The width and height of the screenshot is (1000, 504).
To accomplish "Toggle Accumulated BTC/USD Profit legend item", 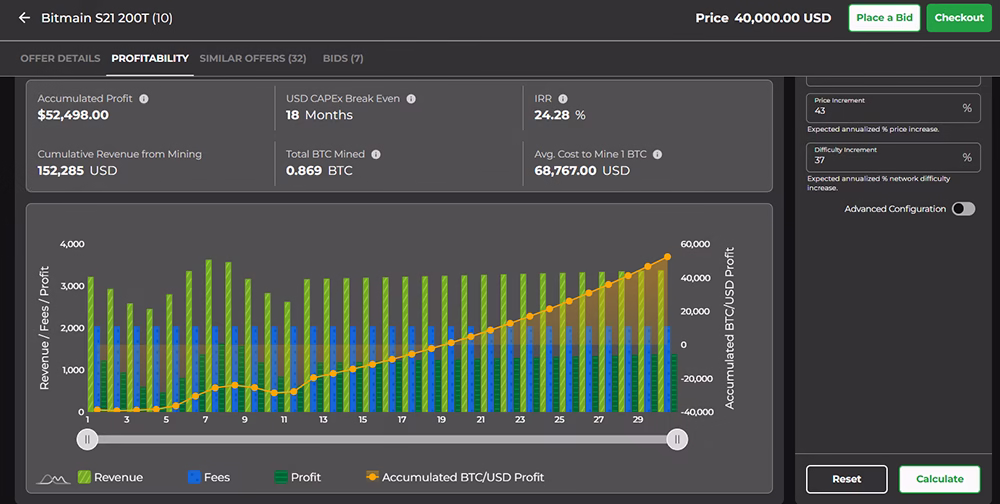I will tap(455, 477).
